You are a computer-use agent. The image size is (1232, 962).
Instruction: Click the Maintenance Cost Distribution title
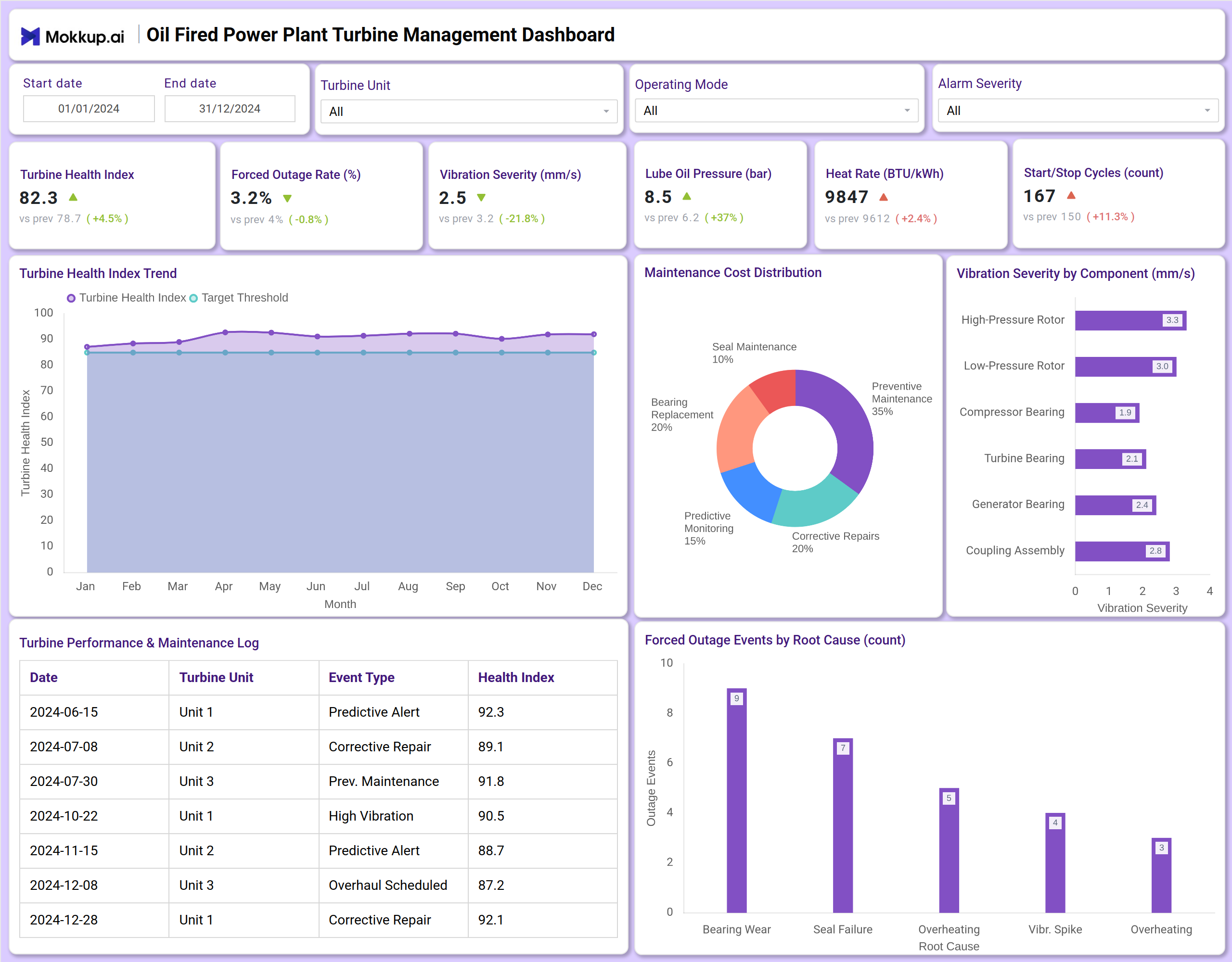733,272
